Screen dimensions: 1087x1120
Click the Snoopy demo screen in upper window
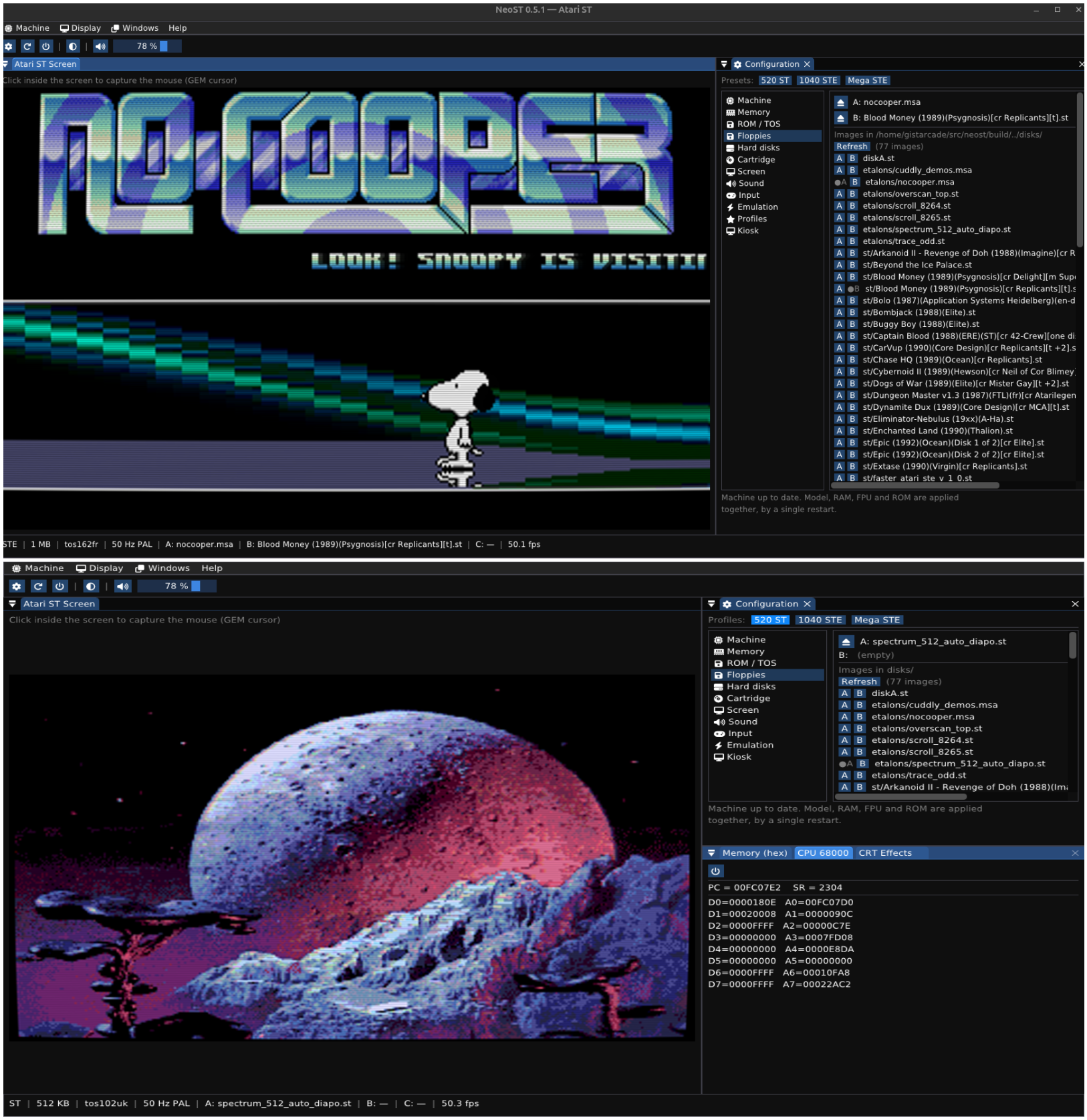pos(356,309)
